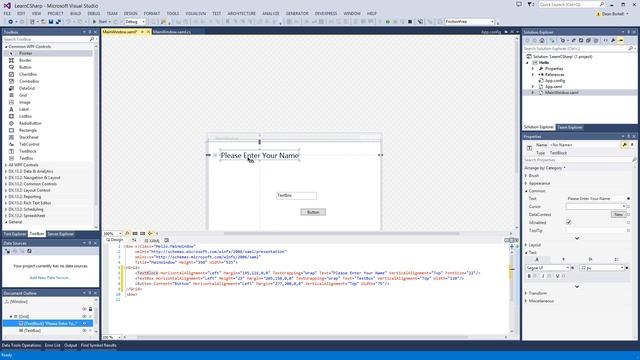Click the Bold icon in Text properties
The height and width of the screenshot is (360, 640).
click(529, 276)
